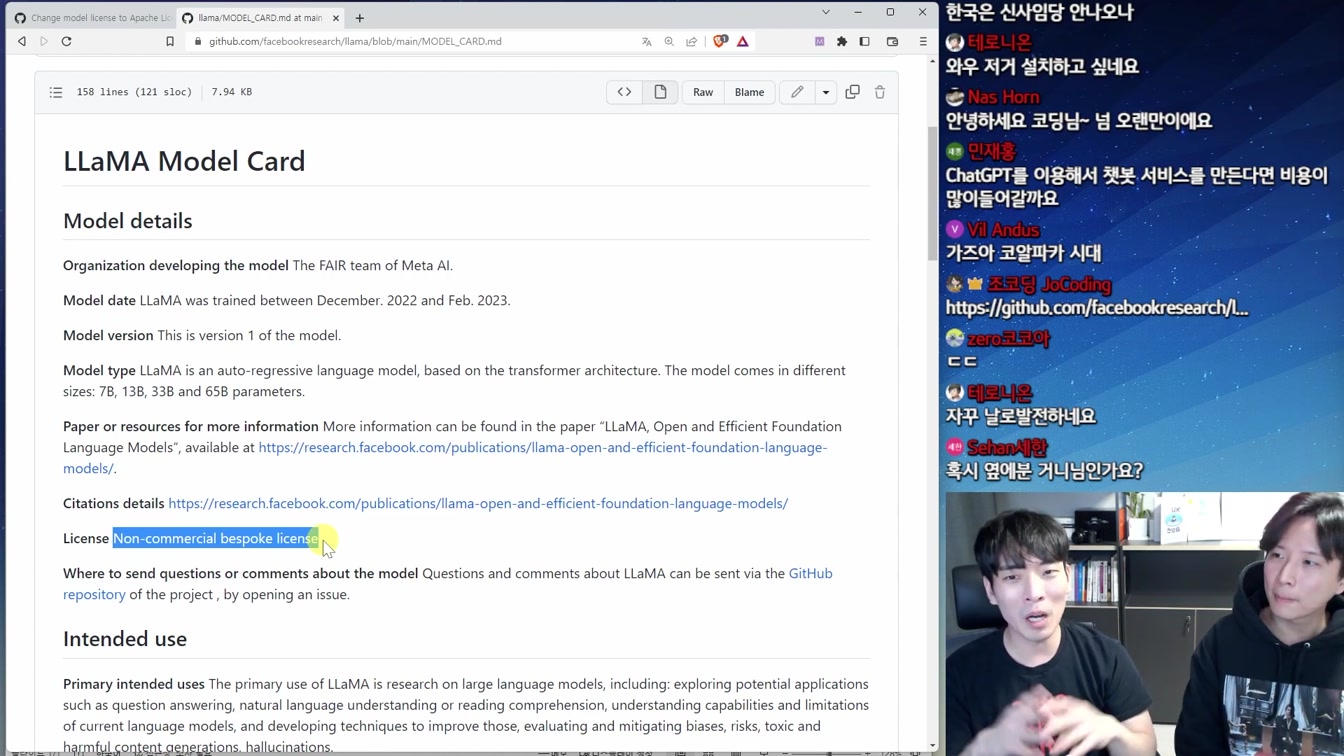Reload the current page

pyautogui.click(x=67, y=42)
